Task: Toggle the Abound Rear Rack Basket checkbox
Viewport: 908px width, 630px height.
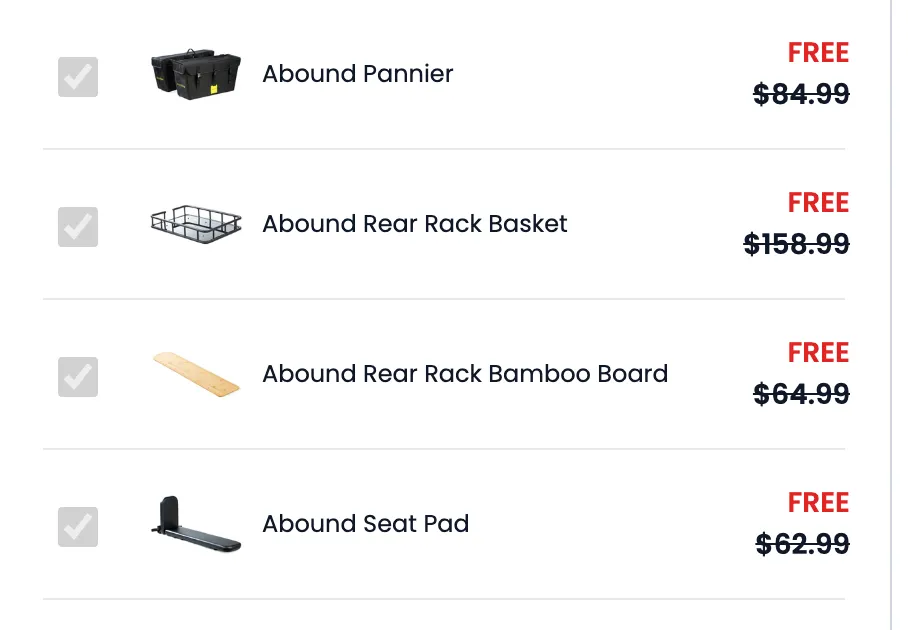Action: (78, 226)
